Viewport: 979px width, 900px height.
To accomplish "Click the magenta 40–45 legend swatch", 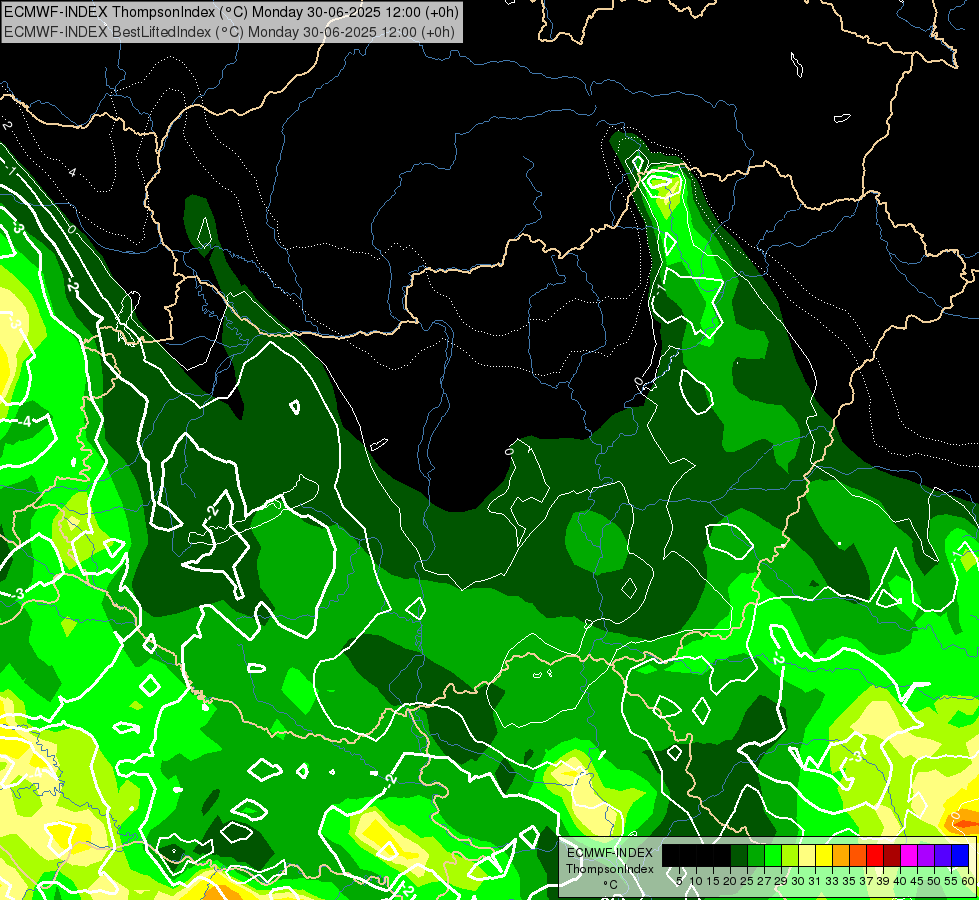I will (x=909, y=855).
